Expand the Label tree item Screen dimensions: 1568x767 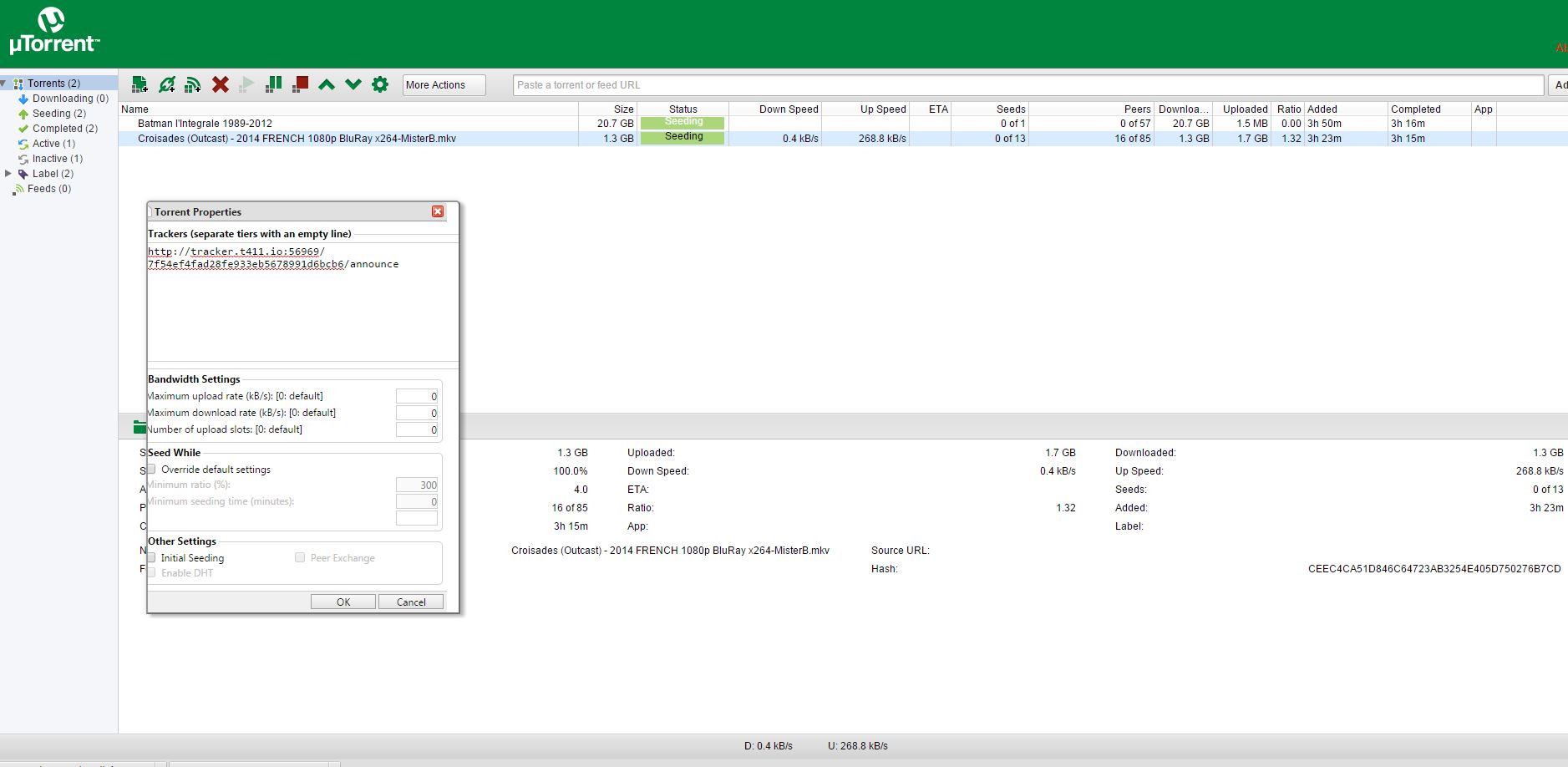point(8,174)
